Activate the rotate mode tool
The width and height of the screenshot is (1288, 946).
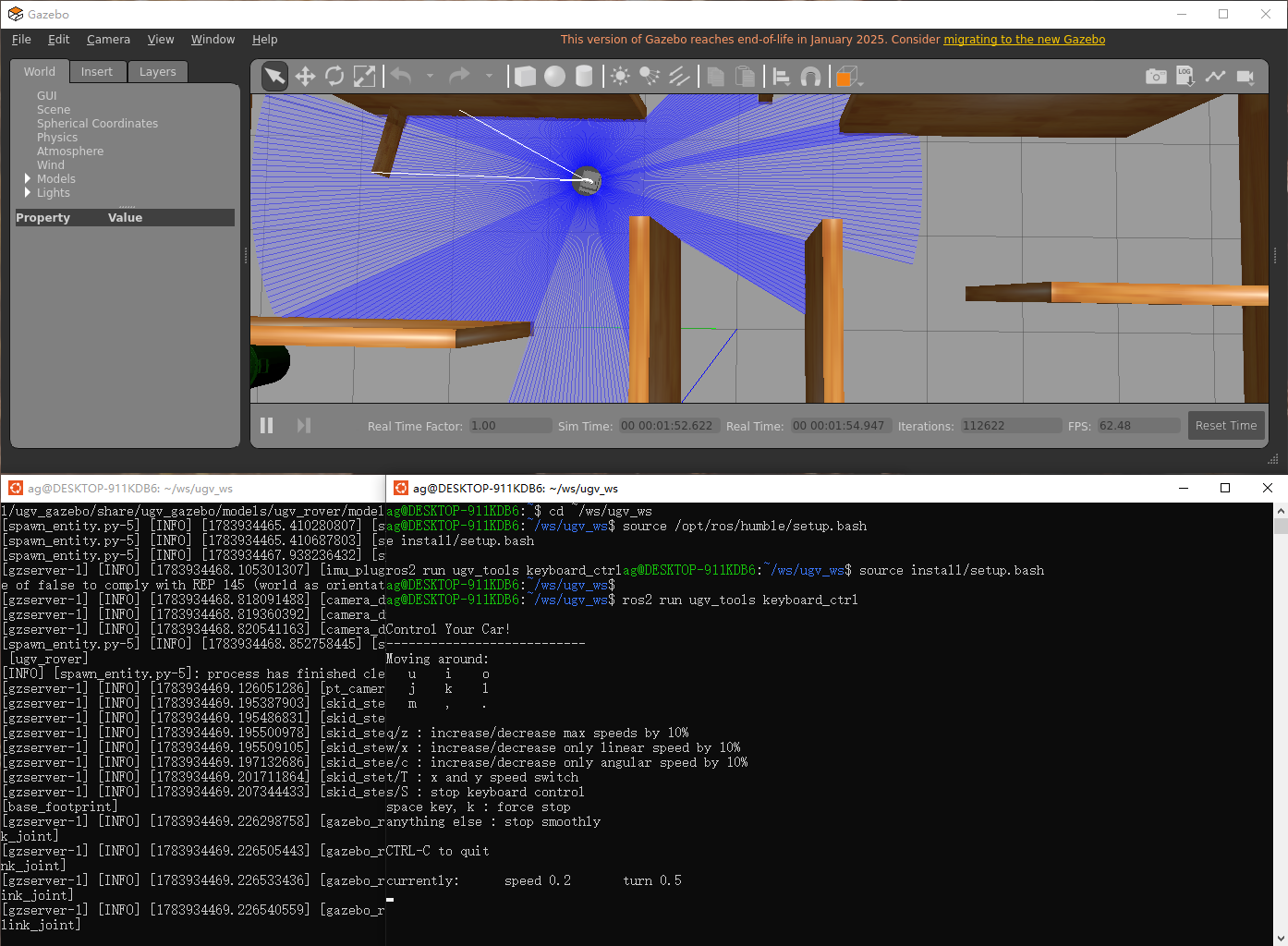[x=334, y=77]
